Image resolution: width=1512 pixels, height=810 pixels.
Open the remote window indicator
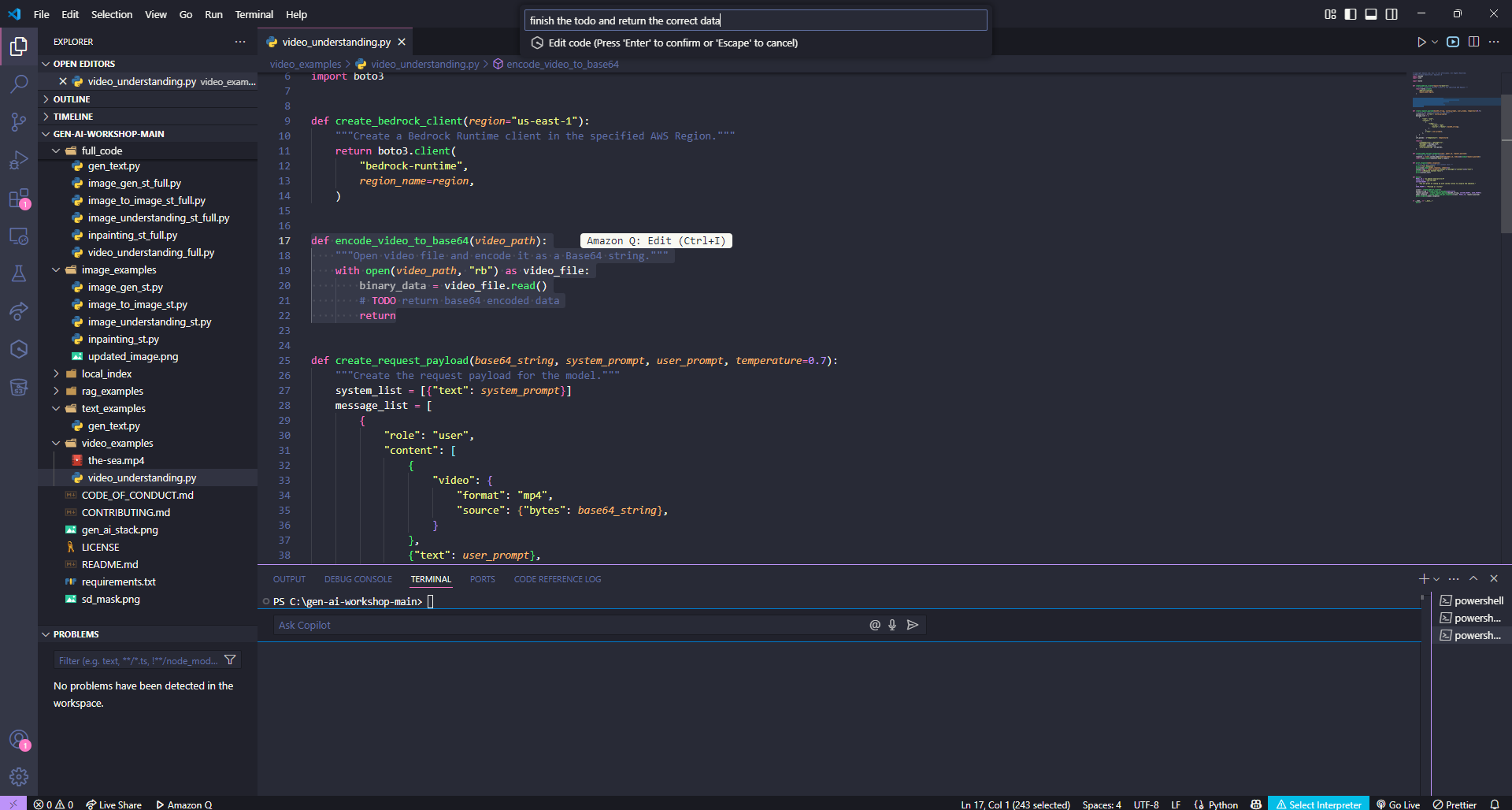pos(13,804)
